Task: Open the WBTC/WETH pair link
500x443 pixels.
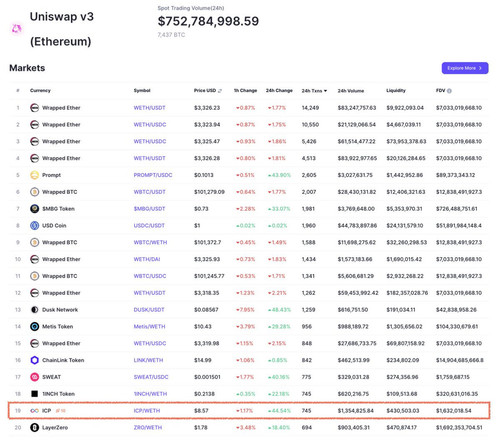Action: [150, 242]
